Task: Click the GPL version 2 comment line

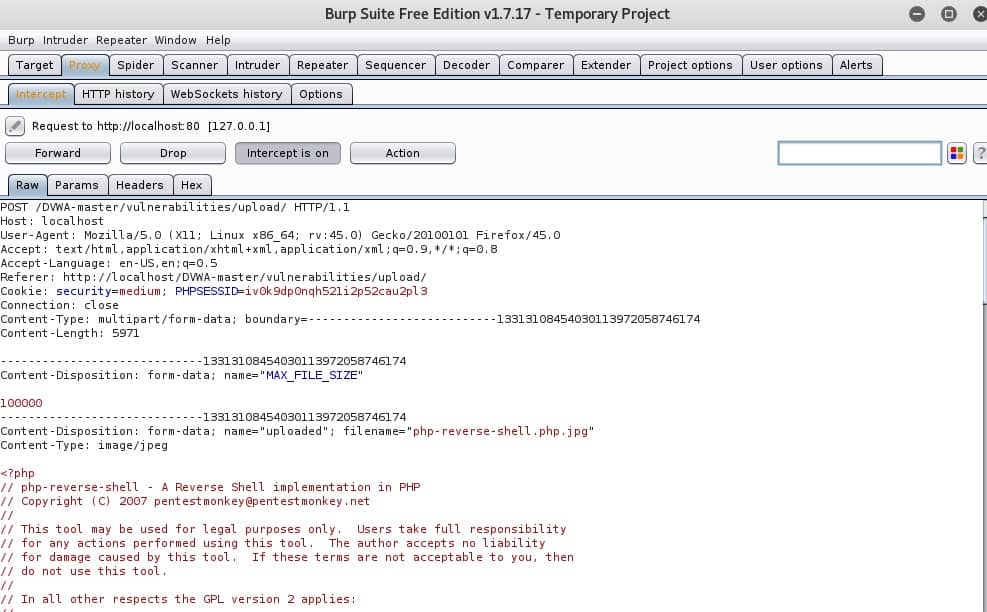Action: point(178,599)
